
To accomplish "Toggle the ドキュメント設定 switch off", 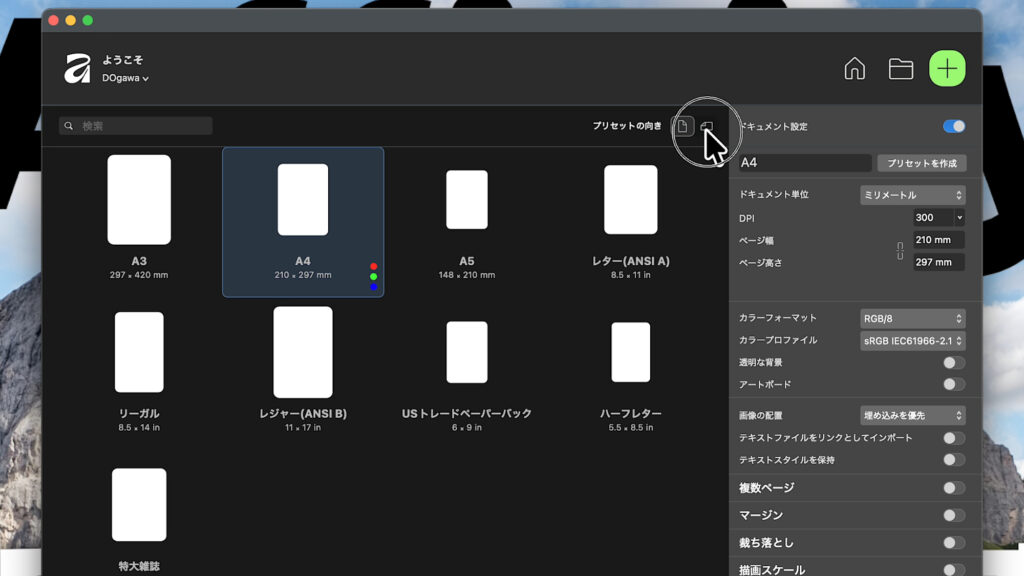I will (x=954, y=126).
